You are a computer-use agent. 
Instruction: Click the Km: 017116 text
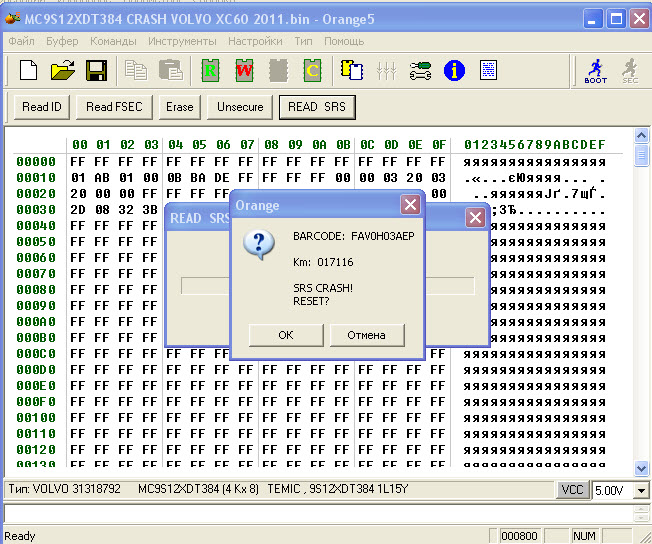tap(323, 262)
